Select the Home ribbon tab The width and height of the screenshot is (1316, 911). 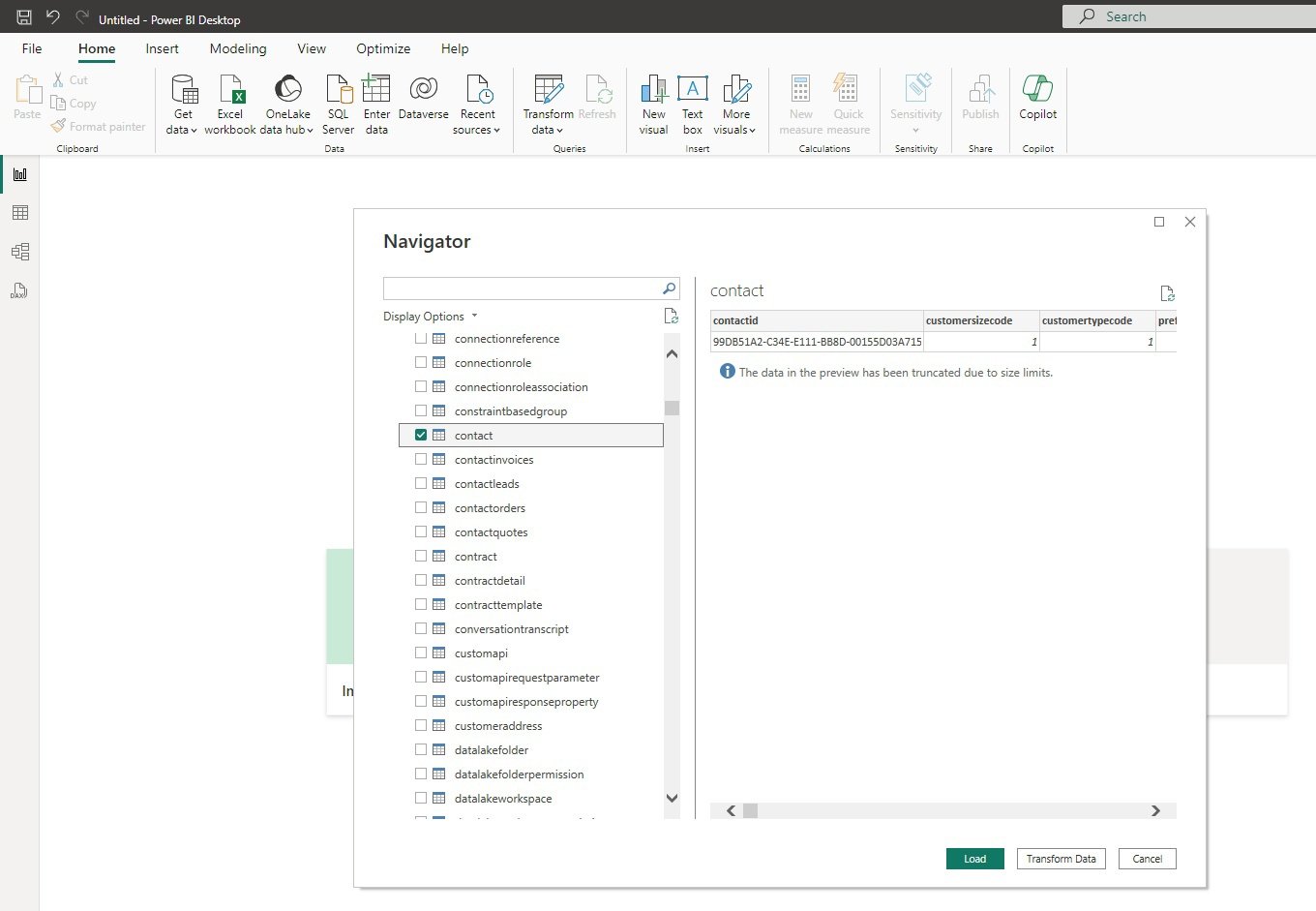[x=97, y=48]
